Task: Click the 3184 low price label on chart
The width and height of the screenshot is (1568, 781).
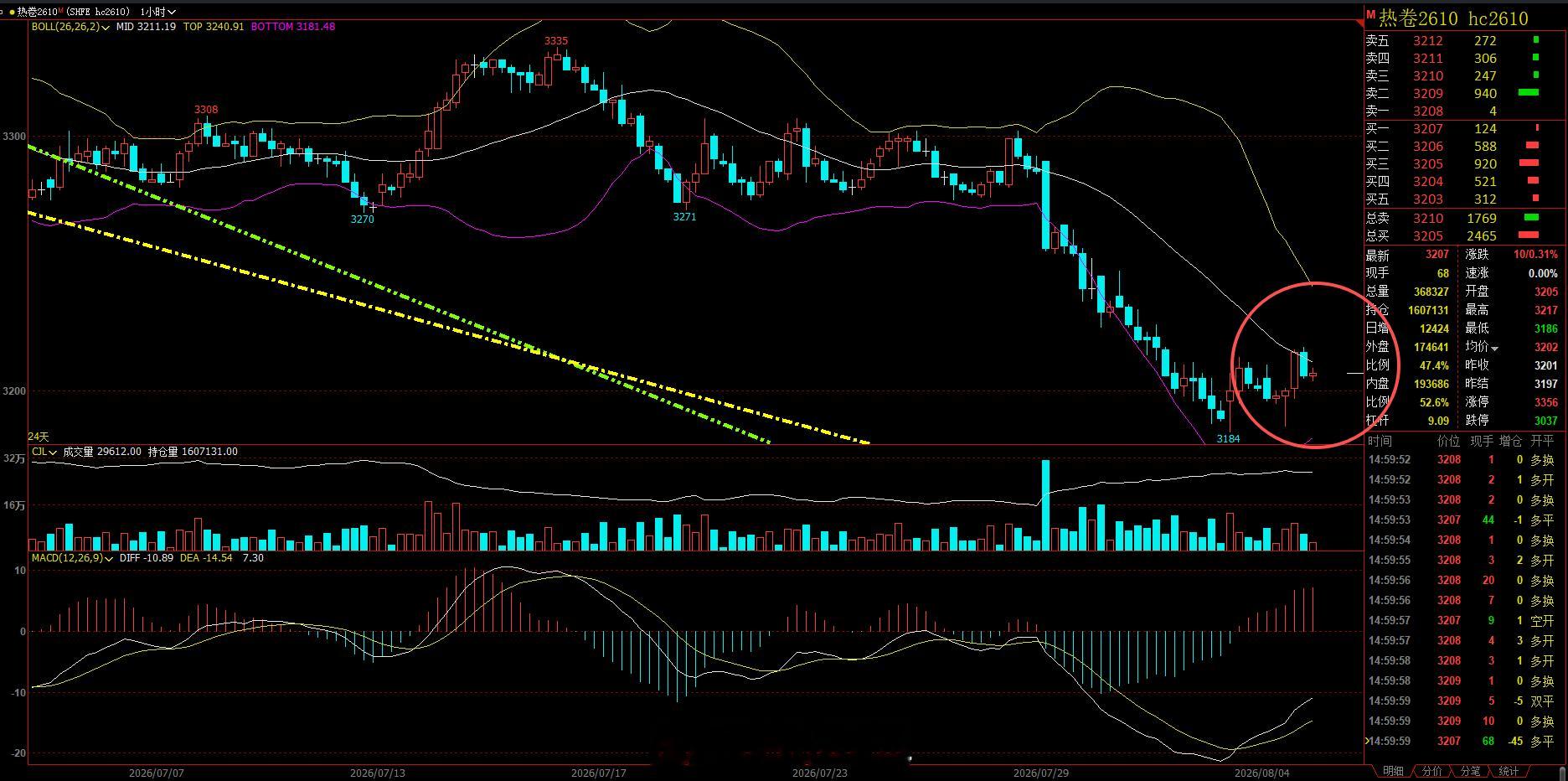Action: (1228, 438)
